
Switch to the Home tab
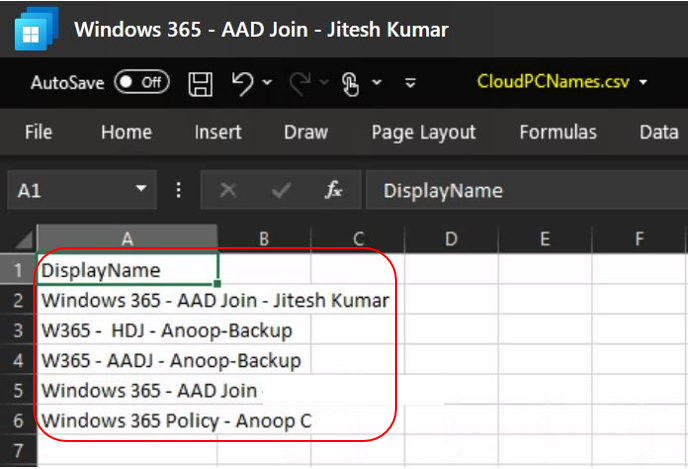(x=126, y=132)
